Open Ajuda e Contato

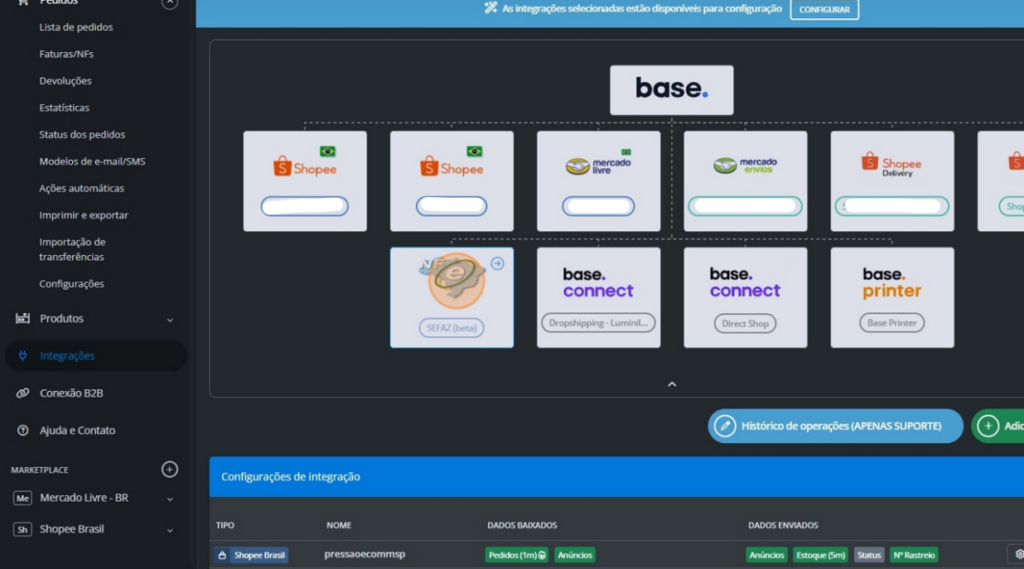[77, 430]
